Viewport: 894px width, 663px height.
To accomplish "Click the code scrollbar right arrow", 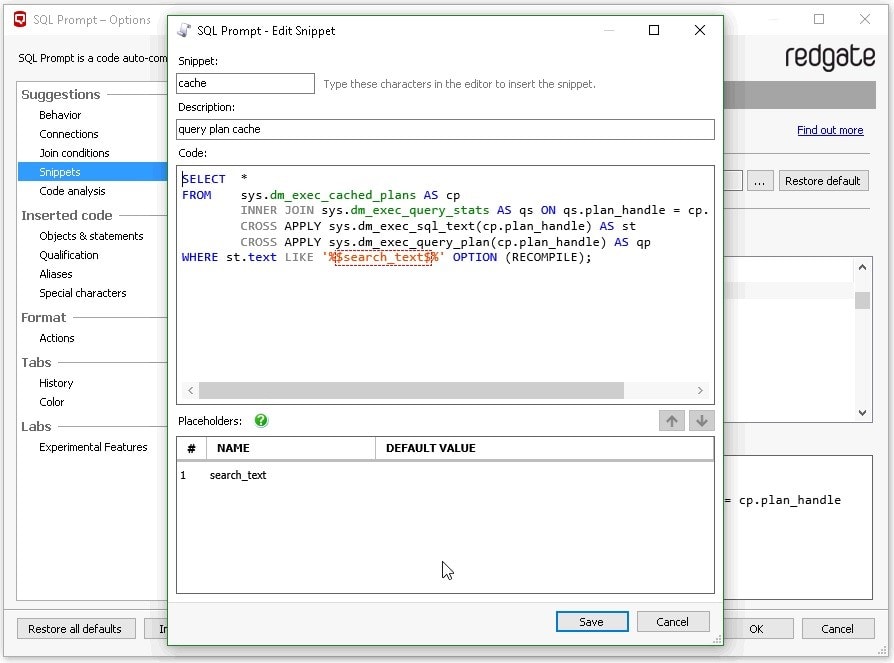I will tap(700, 391).
